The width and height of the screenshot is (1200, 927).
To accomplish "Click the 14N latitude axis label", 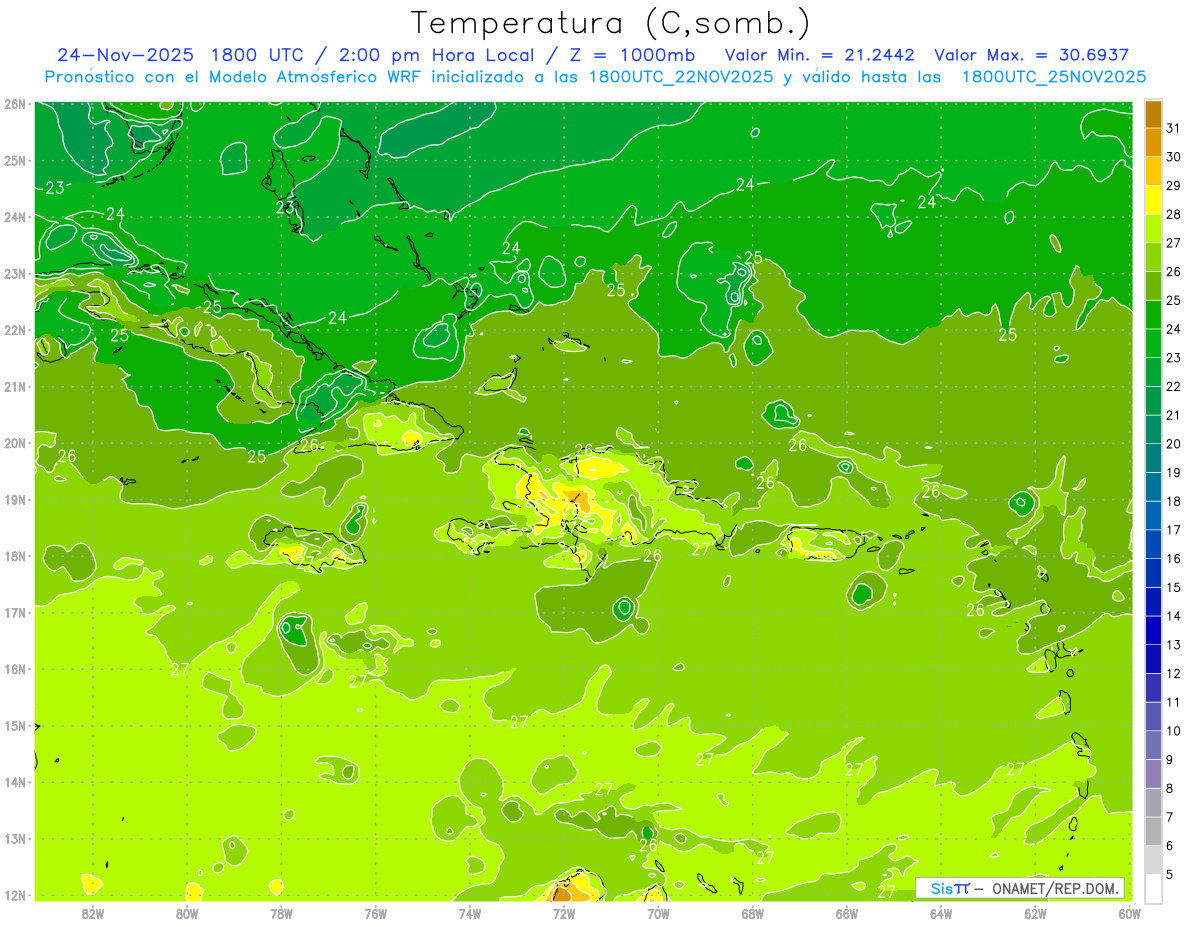I will [x=15, y=782].
